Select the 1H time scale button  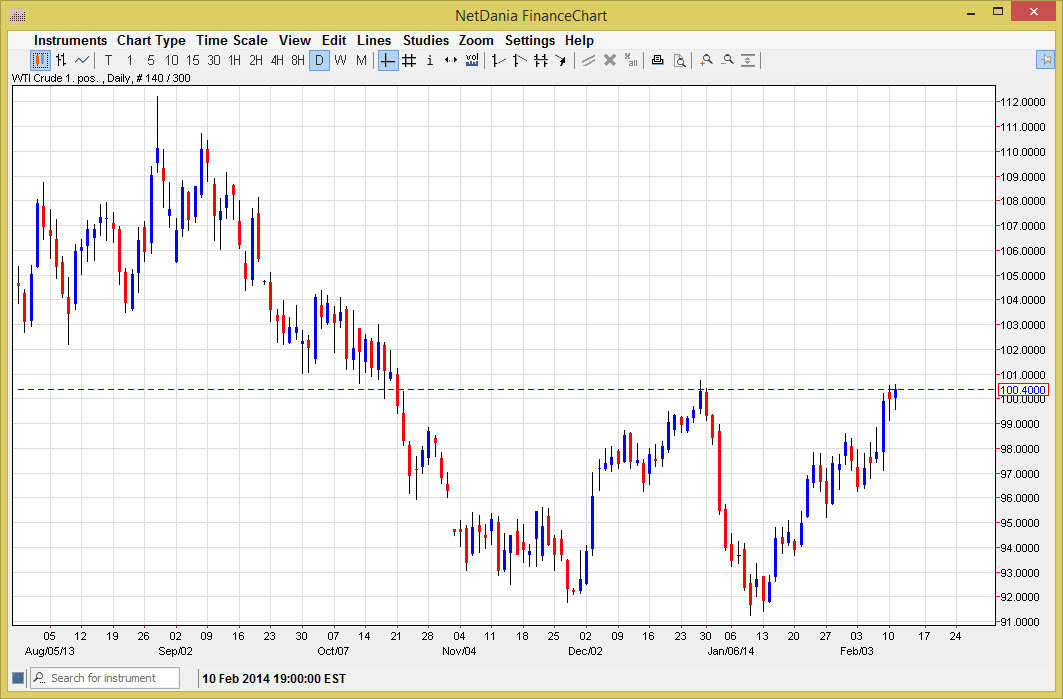pos(235,60)
